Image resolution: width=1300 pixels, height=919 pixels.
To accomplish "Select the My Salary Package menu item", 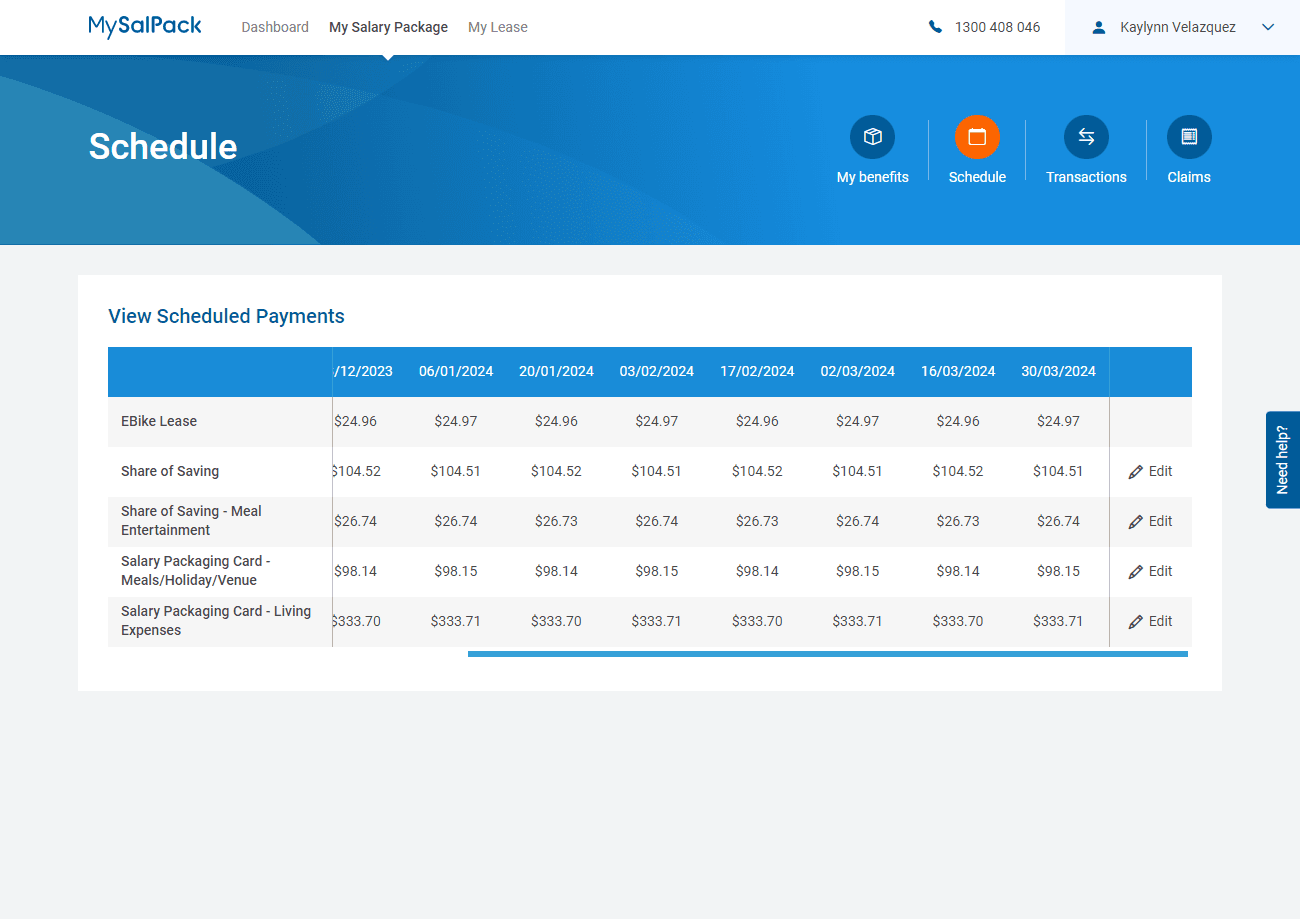I will coord(388,27).
